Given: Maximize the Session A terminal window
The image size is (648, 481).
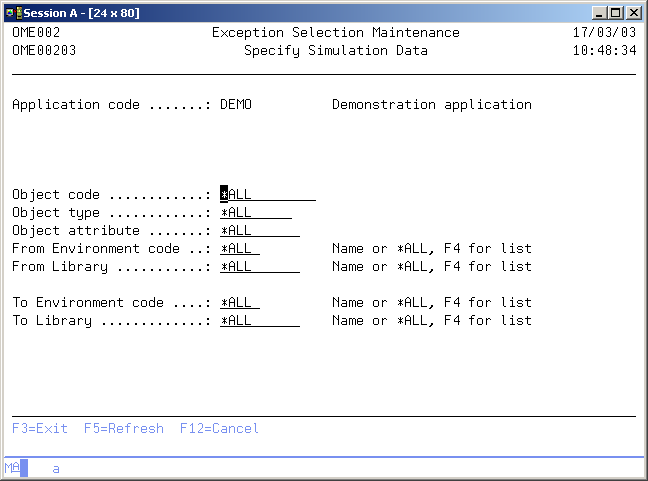Looking at the screenshot, I should click(614, 12).
